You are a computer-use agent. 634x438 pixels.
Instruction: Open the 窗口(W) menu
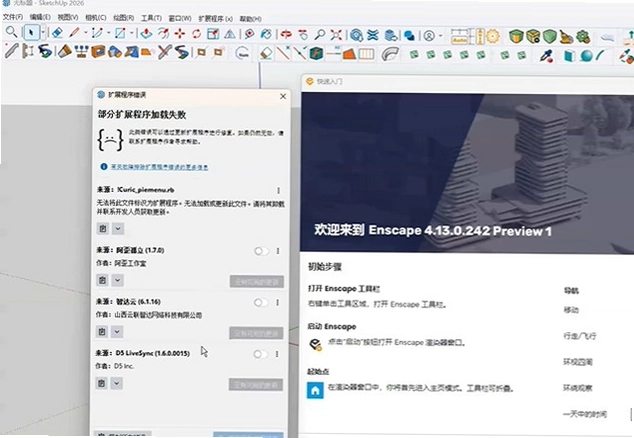click(x=180, y=18)
